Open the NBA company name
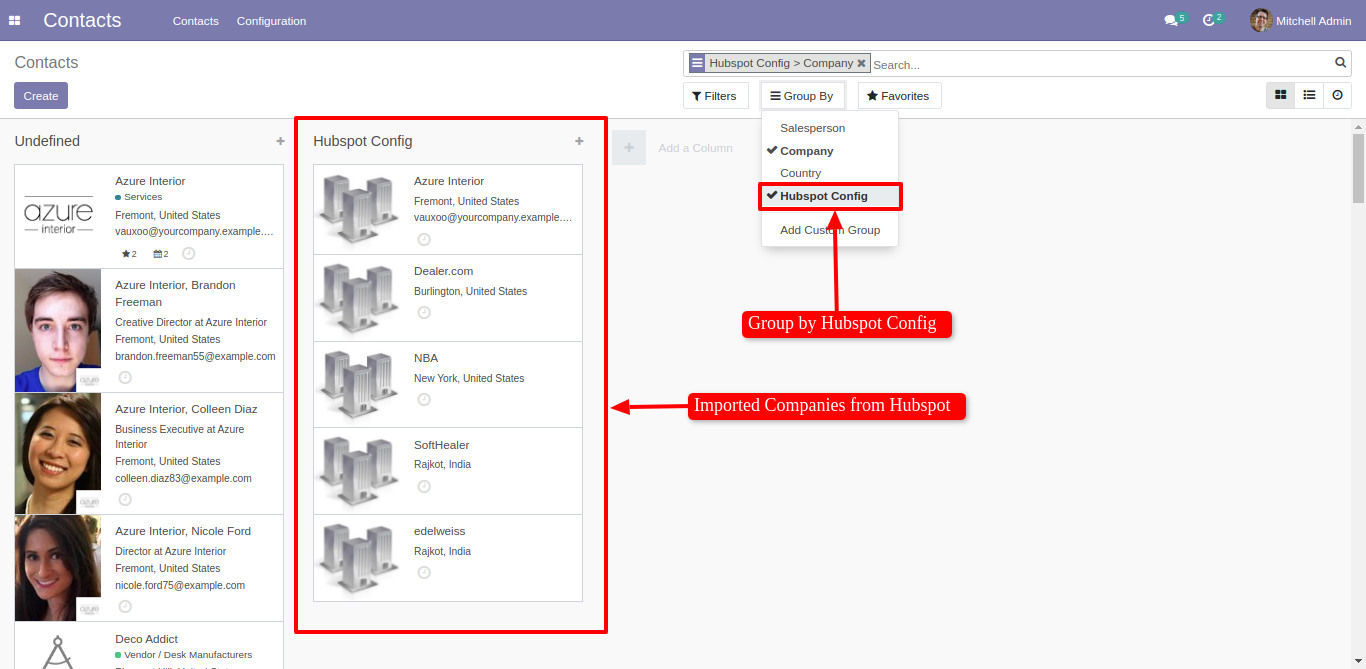This screenshot has width=1366, height=669. 425,358
